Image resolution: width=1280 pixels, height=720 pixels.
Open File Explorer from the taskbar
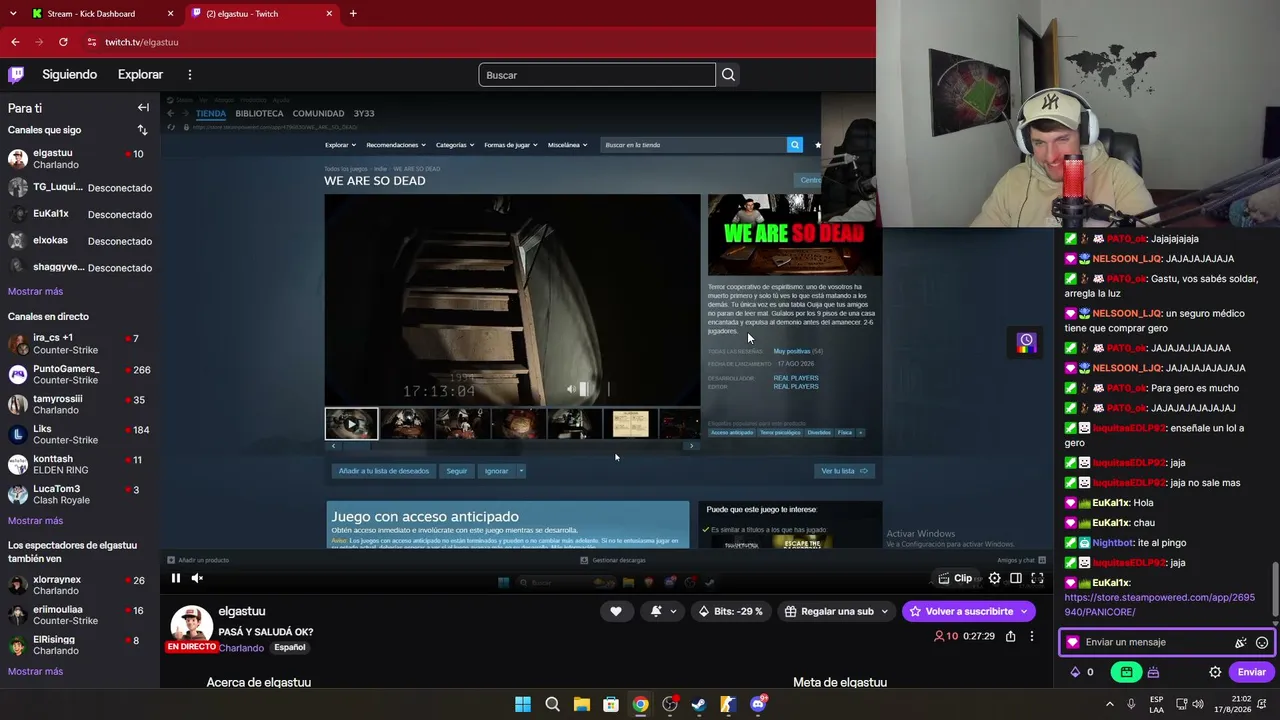581,704
